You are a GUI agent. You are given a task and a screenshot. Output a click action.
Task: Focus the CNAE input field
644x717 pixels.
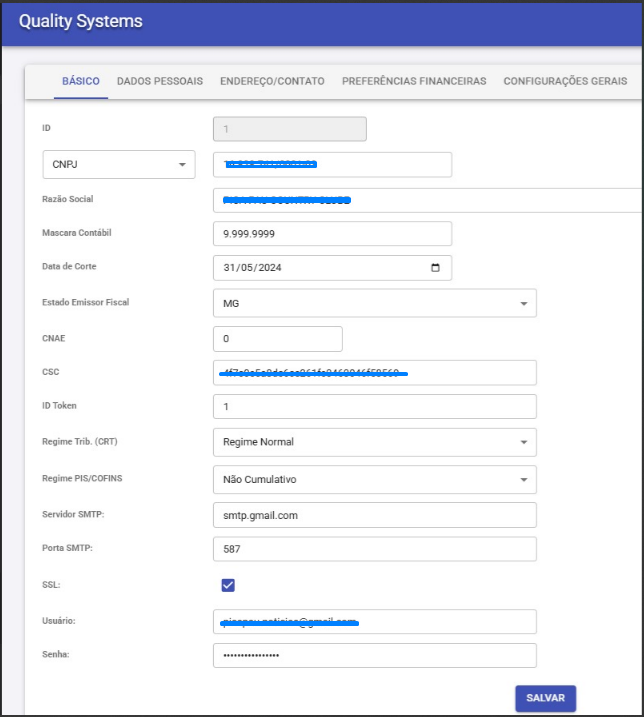point(277,339)
